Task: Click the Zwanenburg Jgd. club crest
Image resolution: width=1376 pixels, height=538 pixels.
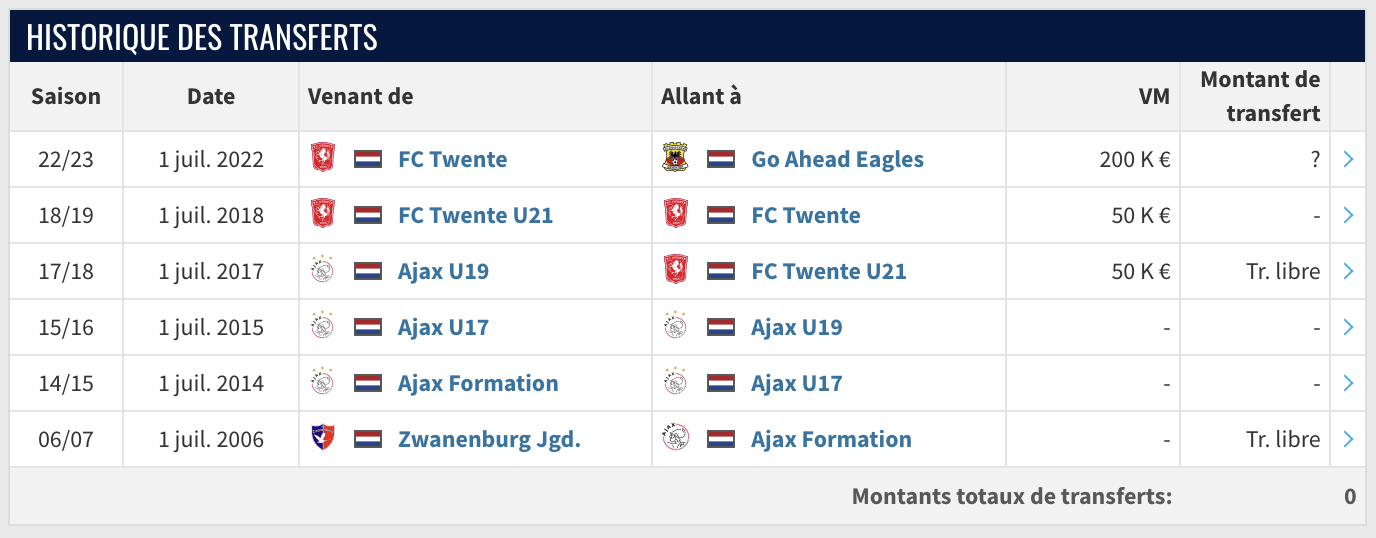Action: pyautogui.click(x=322, y=439)
